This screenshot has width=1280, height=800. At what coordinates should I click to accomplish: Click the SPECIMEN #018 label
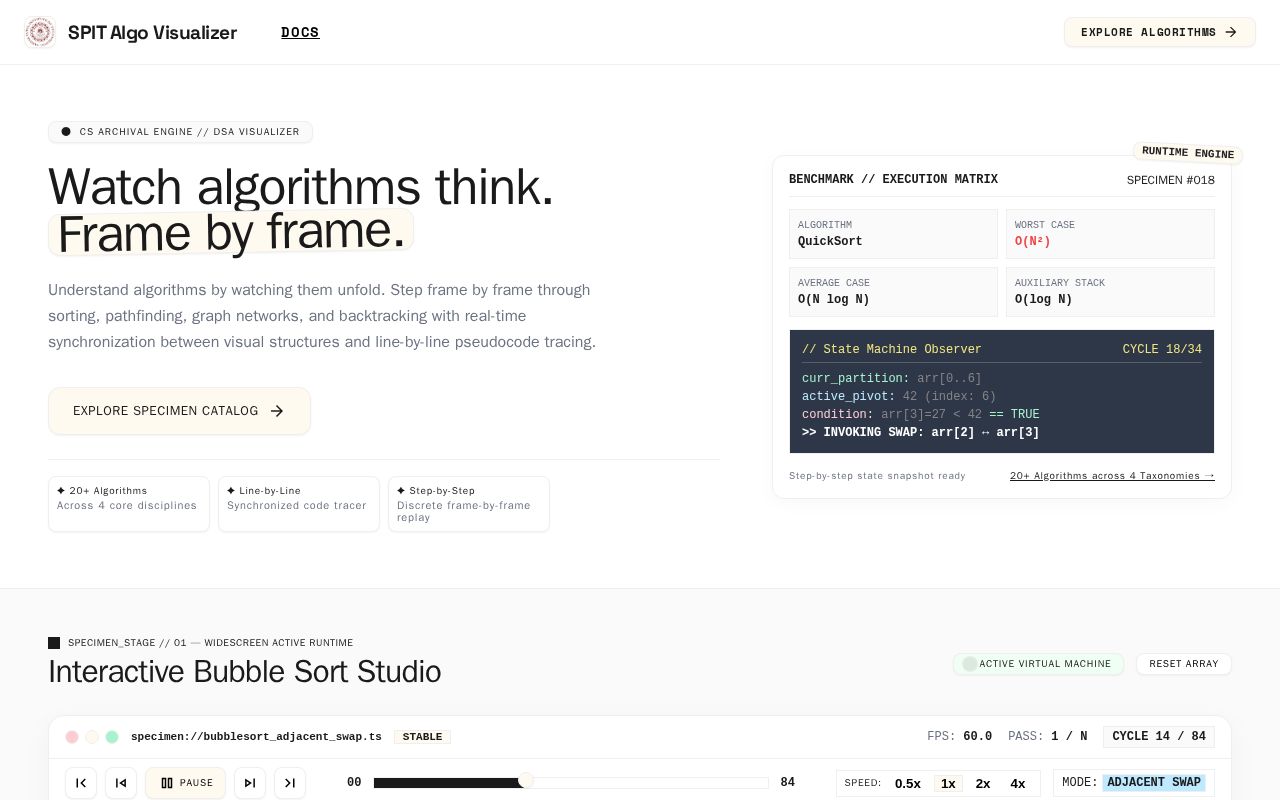(1171, 180)
